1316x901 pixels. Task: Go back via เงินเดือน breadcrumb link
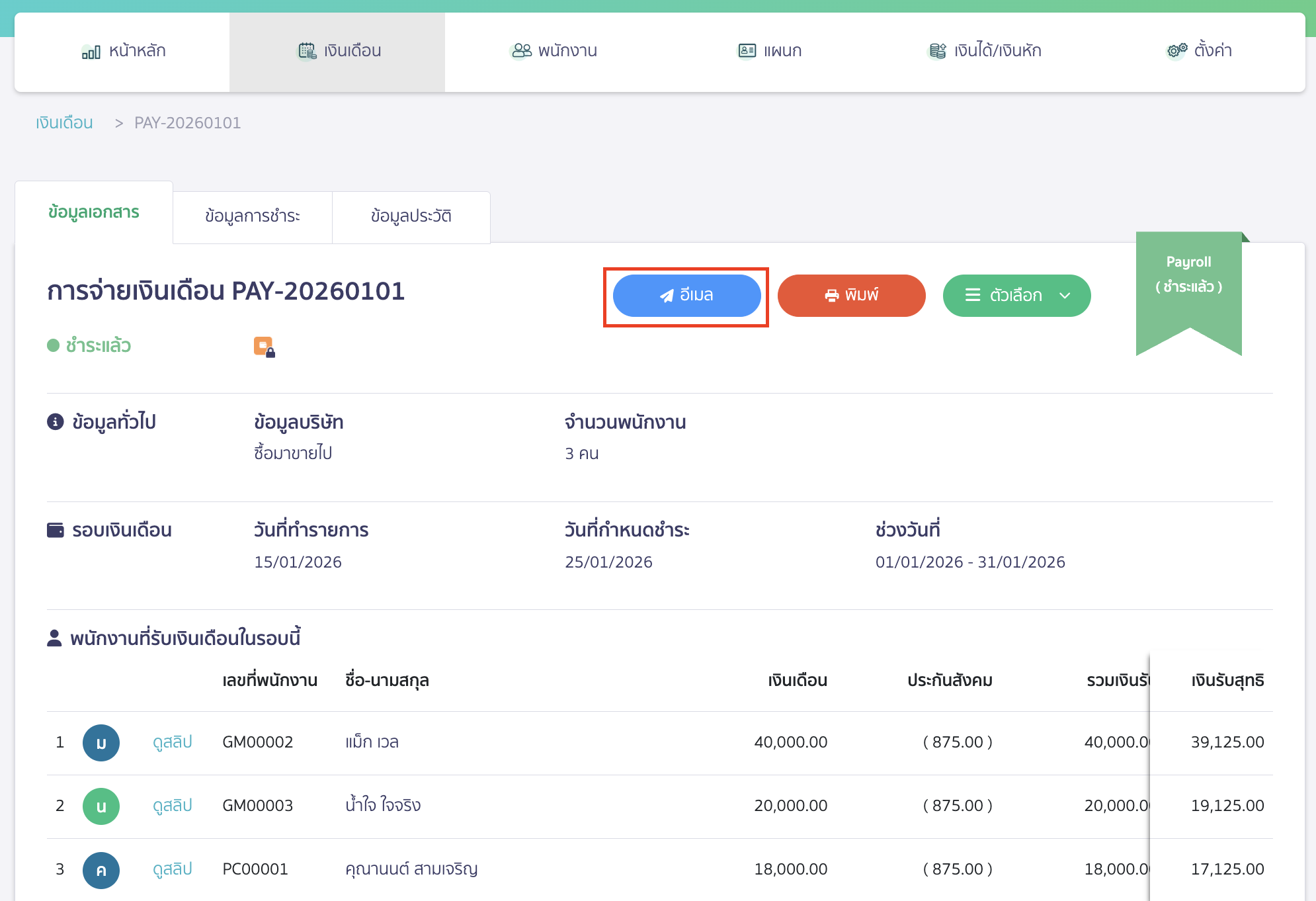click(64, 123)
